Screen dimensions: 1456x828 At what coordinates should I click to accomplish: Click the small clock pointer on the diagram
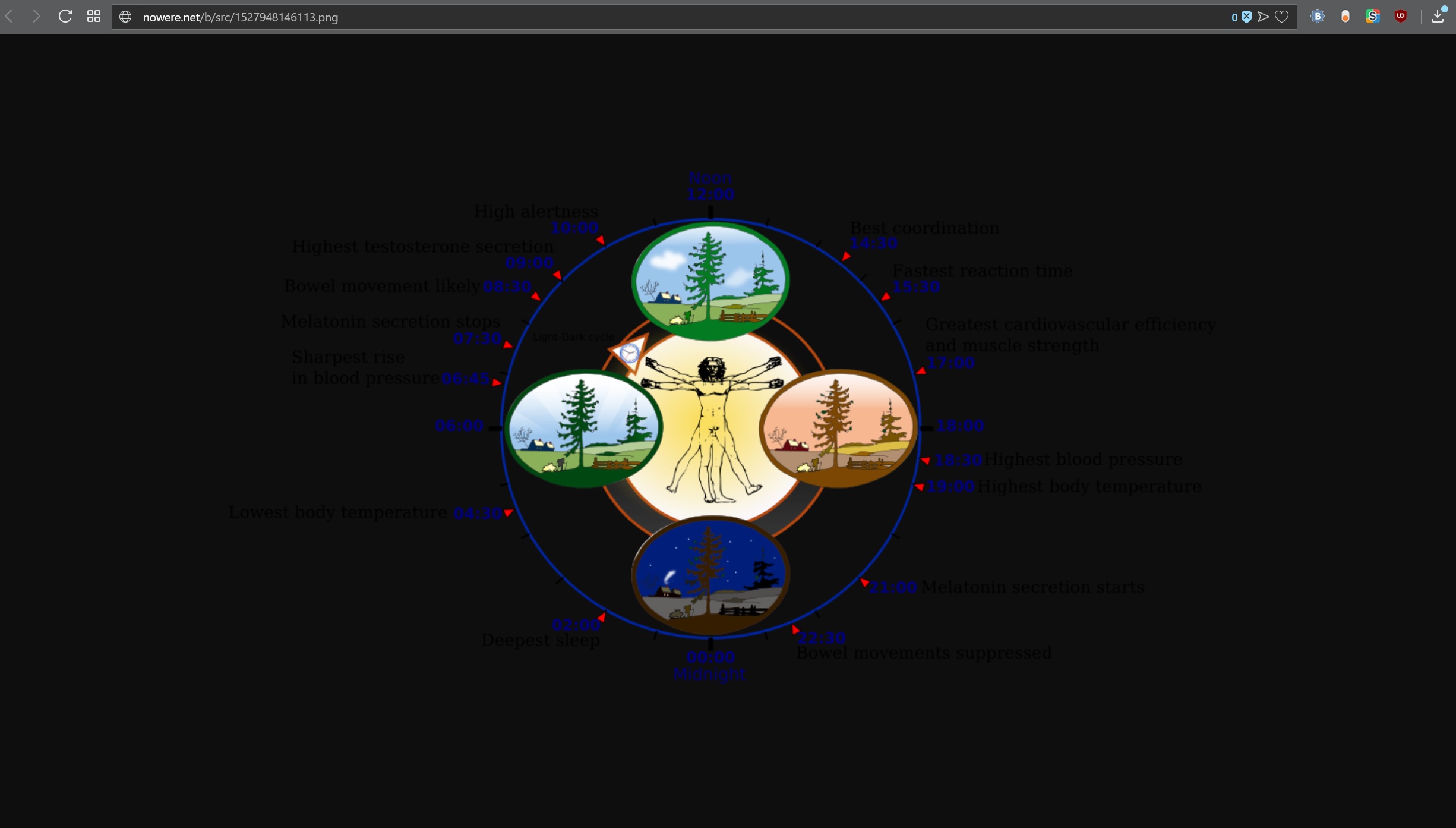pos(629,354)
